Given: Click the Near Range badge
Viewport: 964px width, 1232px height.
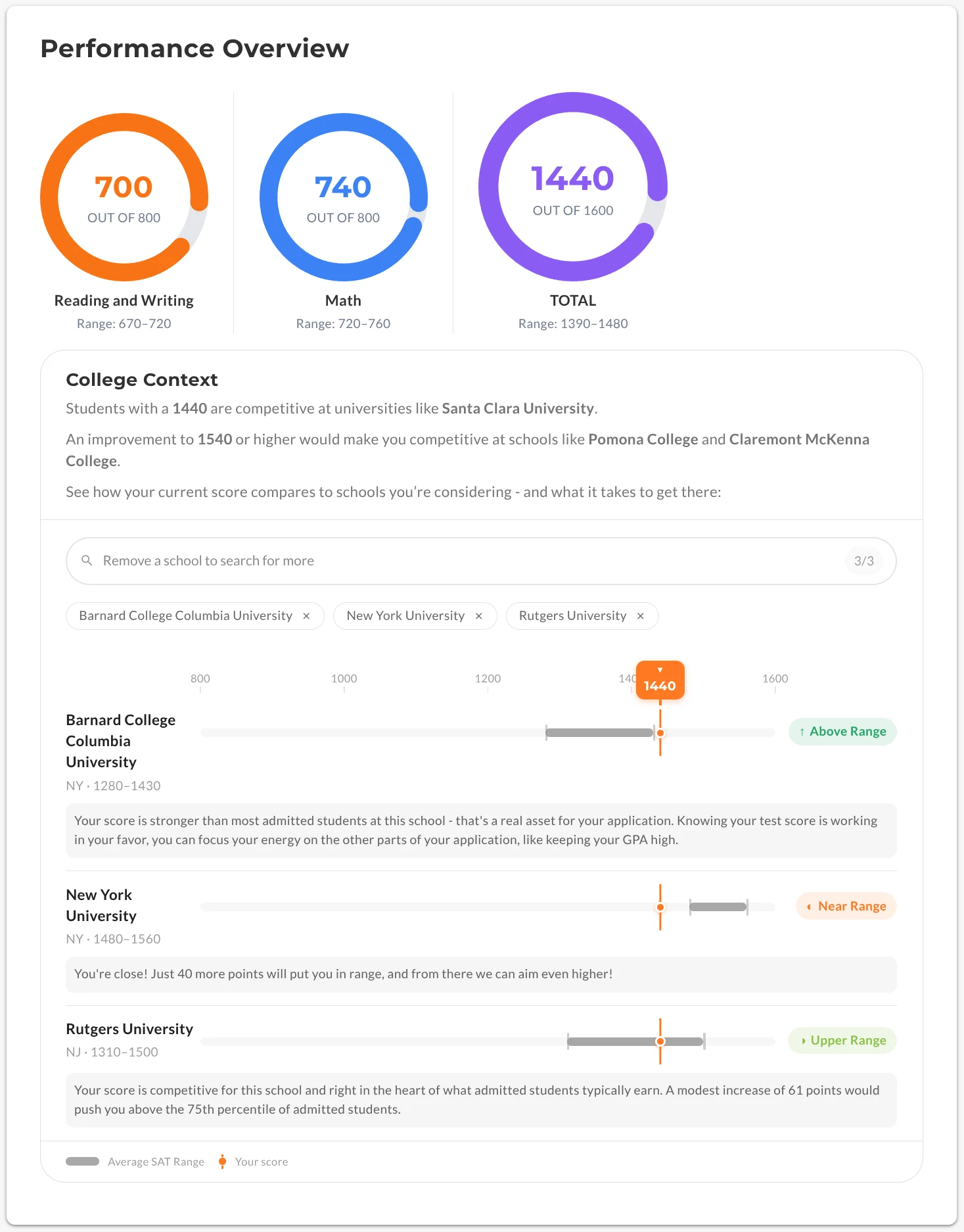Looking at the screenshot, I should pyautogui.click(x=846, y=907).
